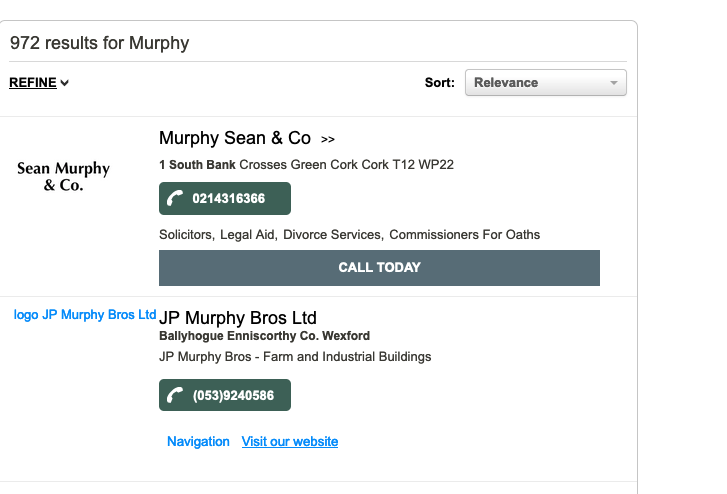Expand the REFINE filter options

[39, 83]
